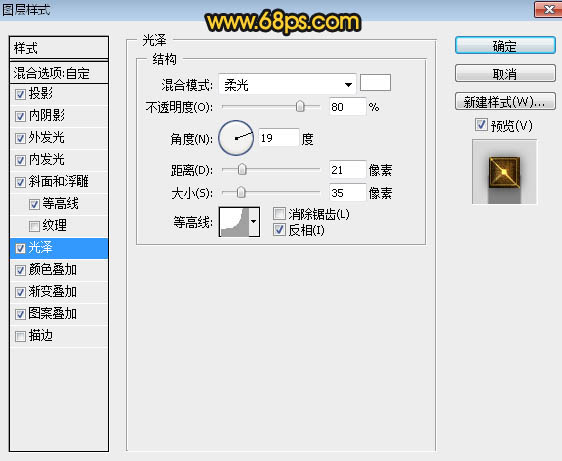Toggle the 渐变叠加 gradient overlay checkbox
The height and width of the screenshot is (461, 562).
click(x=20, y=293)
